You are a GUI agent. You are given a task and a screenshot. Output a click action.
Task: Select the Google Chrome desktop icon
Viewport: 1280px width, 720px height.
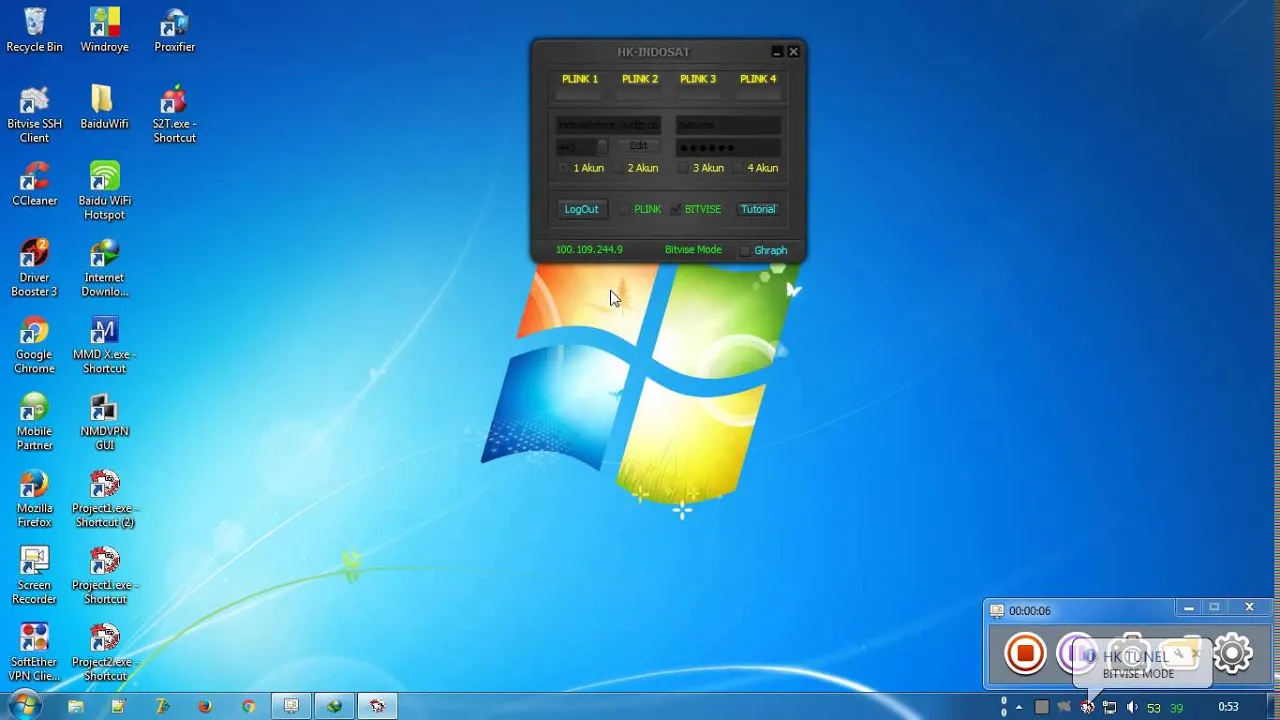pos(34,345)
